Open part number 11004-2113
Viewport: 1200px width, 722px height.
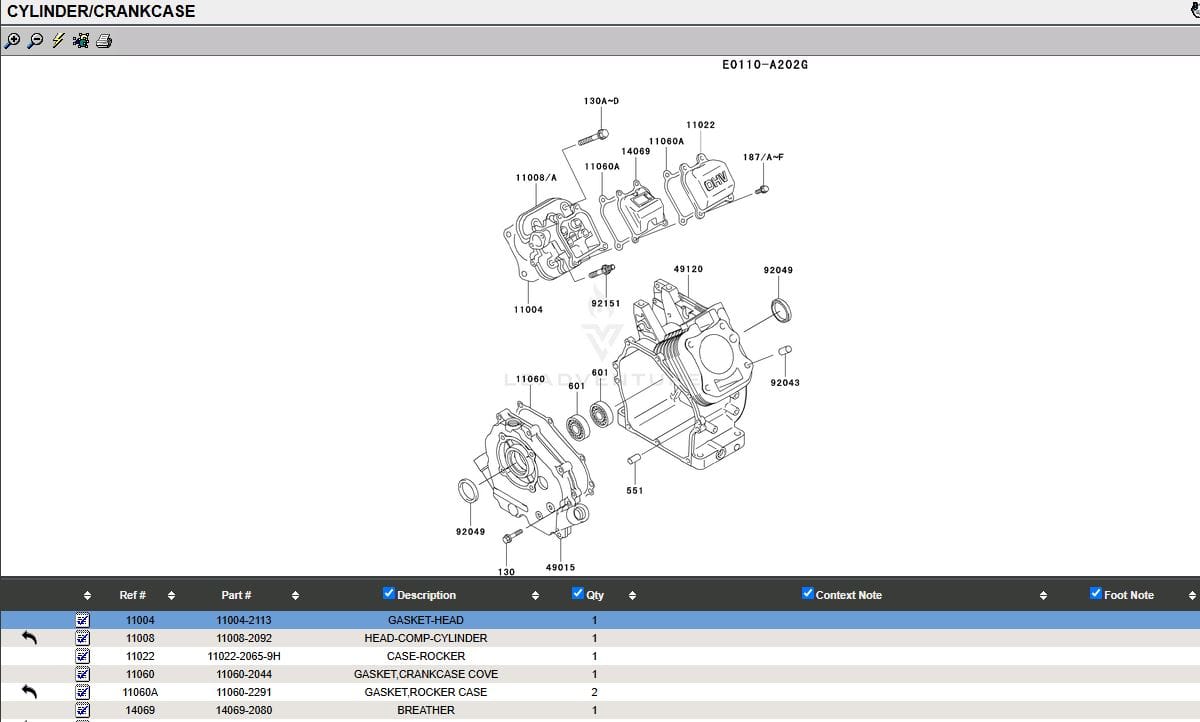243,620
